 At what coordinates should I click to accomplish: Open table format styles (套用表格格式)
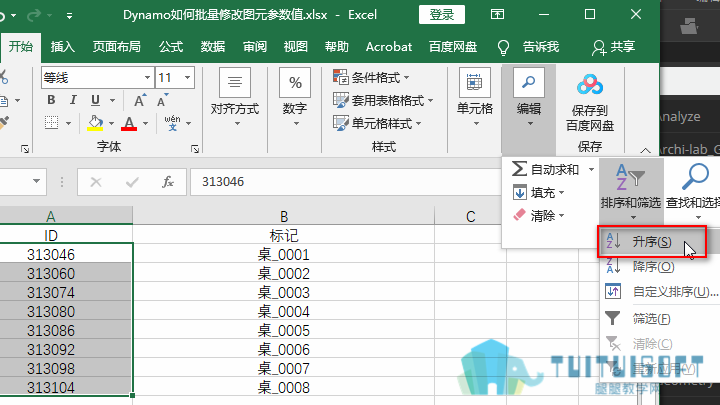383,100
